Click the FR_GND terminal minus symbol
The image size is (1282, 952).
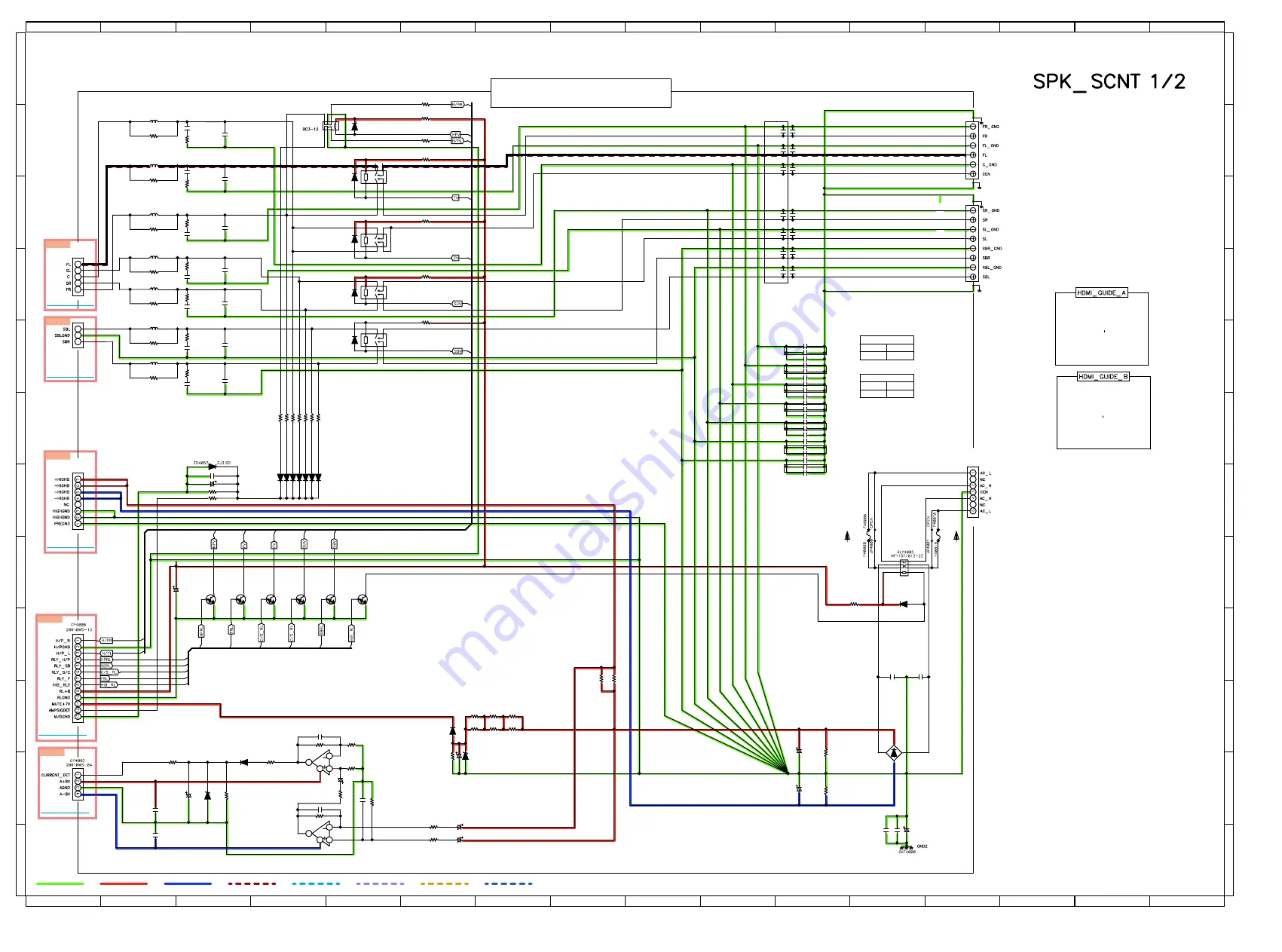click(x=973, y=127)
